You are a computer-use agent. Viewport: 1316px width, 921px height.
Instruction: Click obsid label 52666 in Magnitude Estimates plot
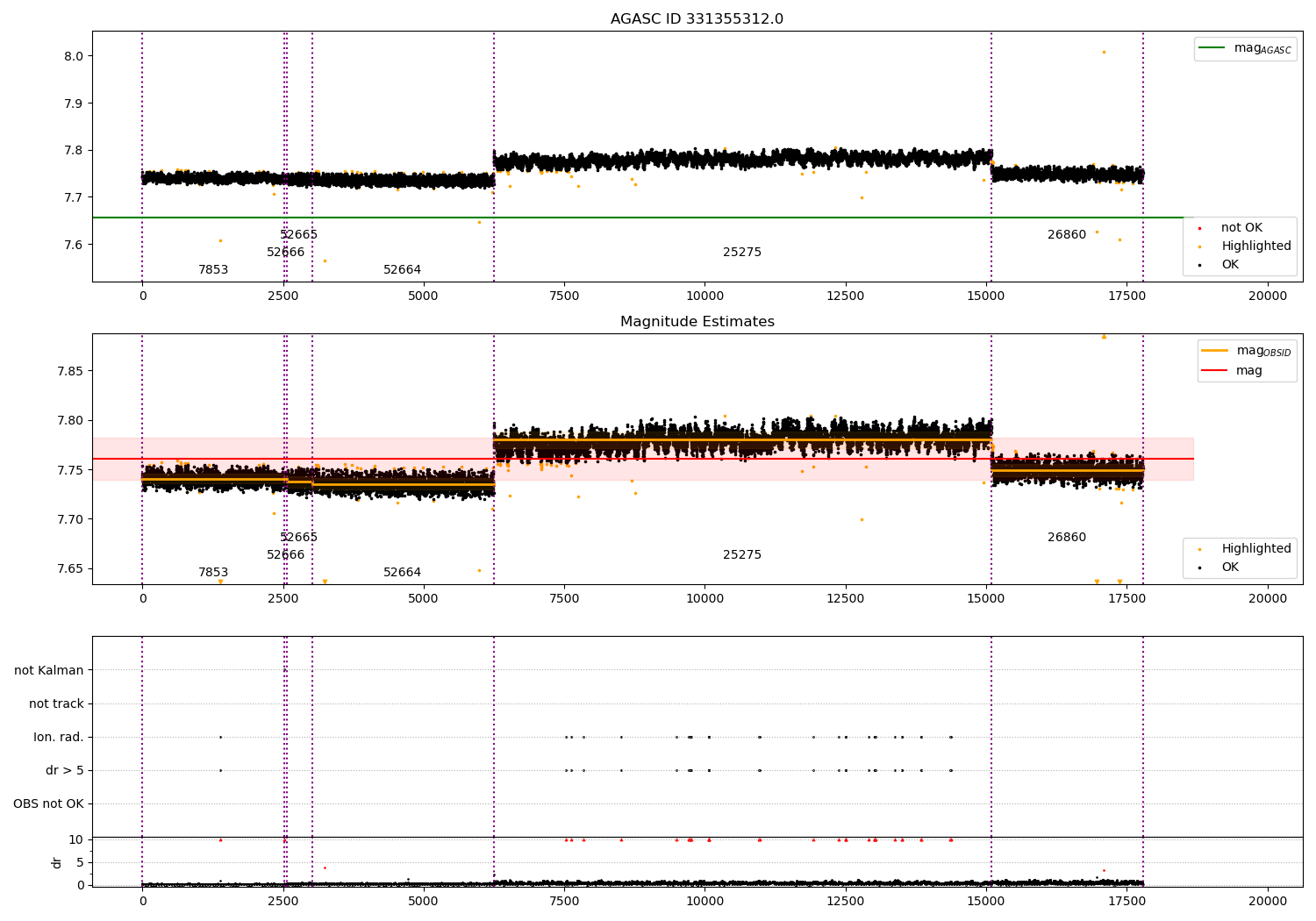286,555
